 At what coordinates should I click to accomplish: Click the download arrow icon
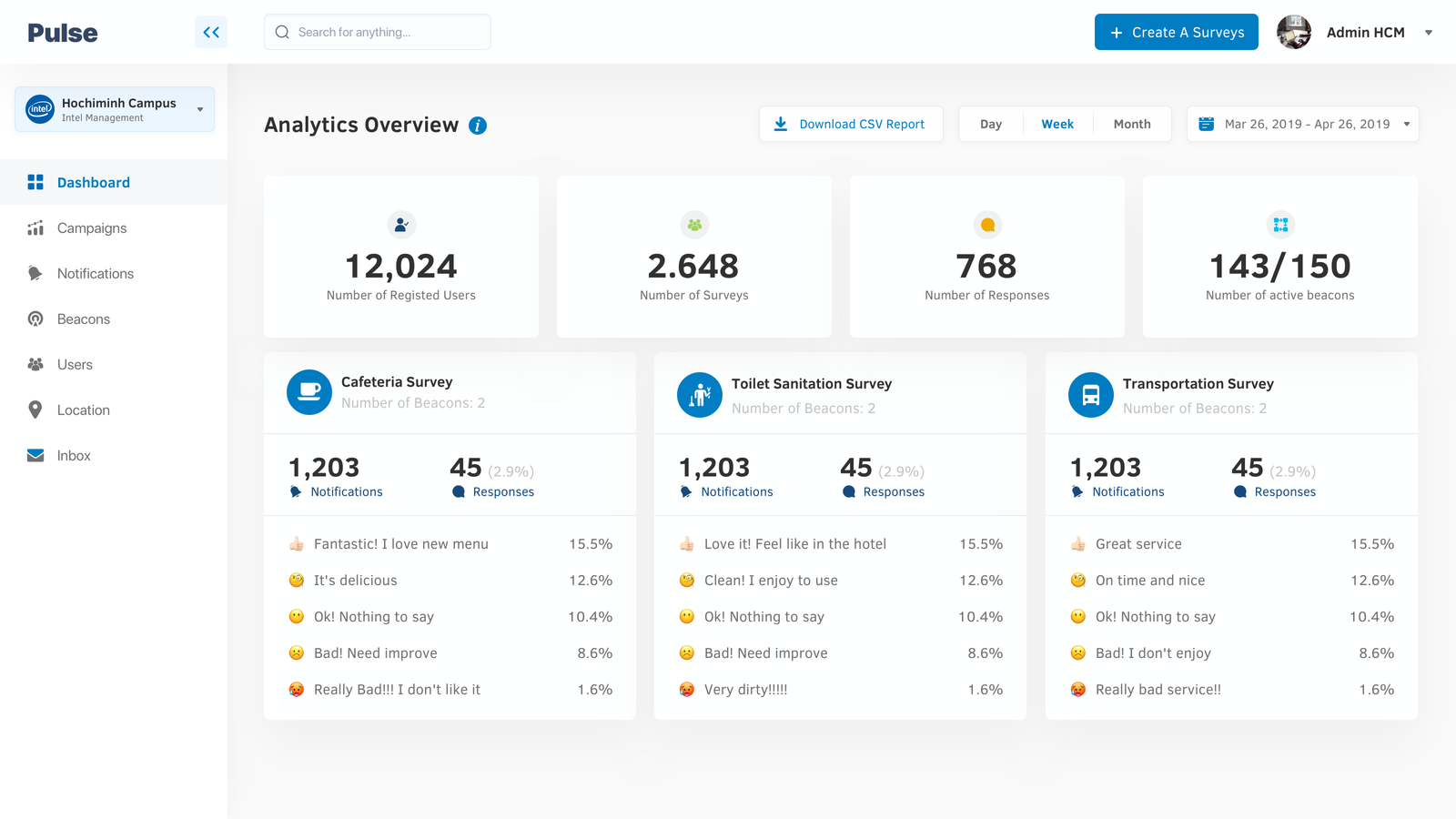[x=781, y=124]
